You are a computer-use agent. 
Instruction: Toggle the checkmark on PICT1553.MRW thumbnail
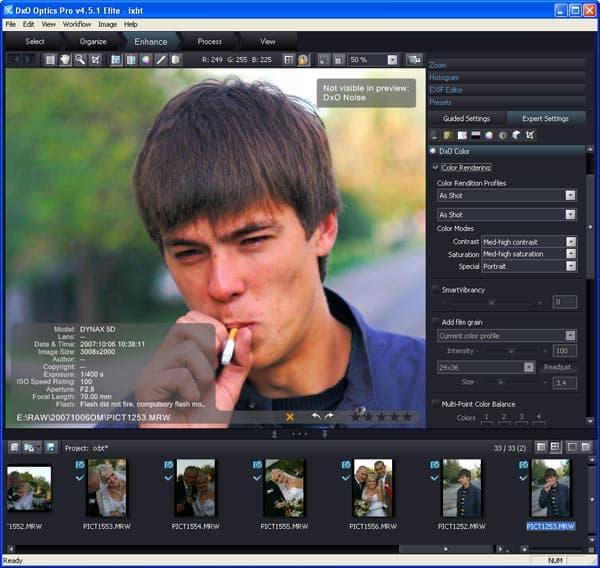pyautogui.click(x=80, y=478)
